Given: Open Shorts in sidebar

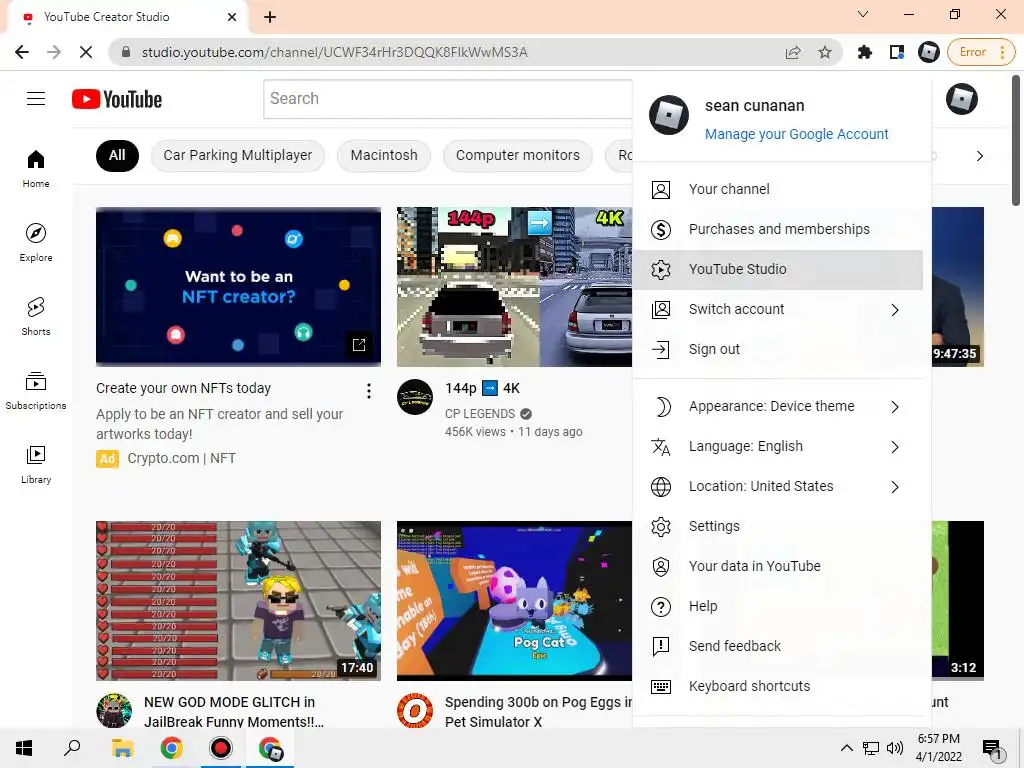Looking at the screenshot, I should click(x=36, y=317).
